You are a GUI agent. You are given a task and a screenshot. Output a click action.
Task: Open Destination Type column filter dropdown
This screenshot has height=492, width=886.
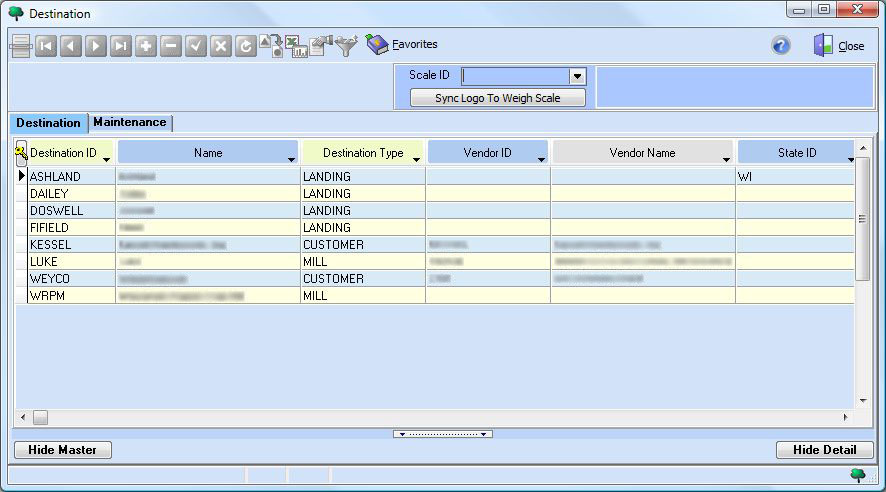[415, 158]
